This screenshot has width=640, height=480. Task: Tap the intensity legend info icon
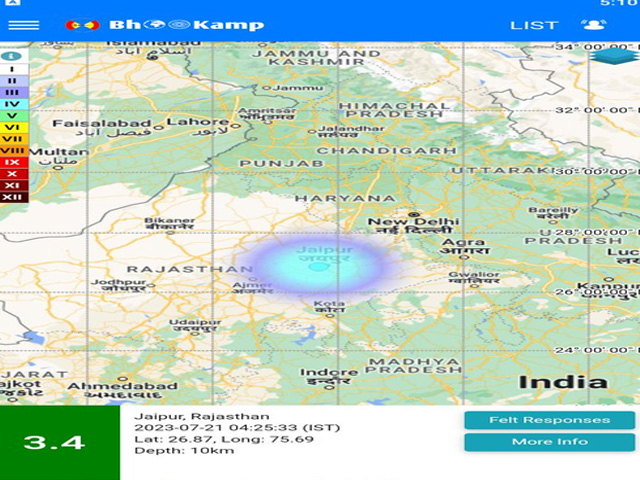coord(11,56)
